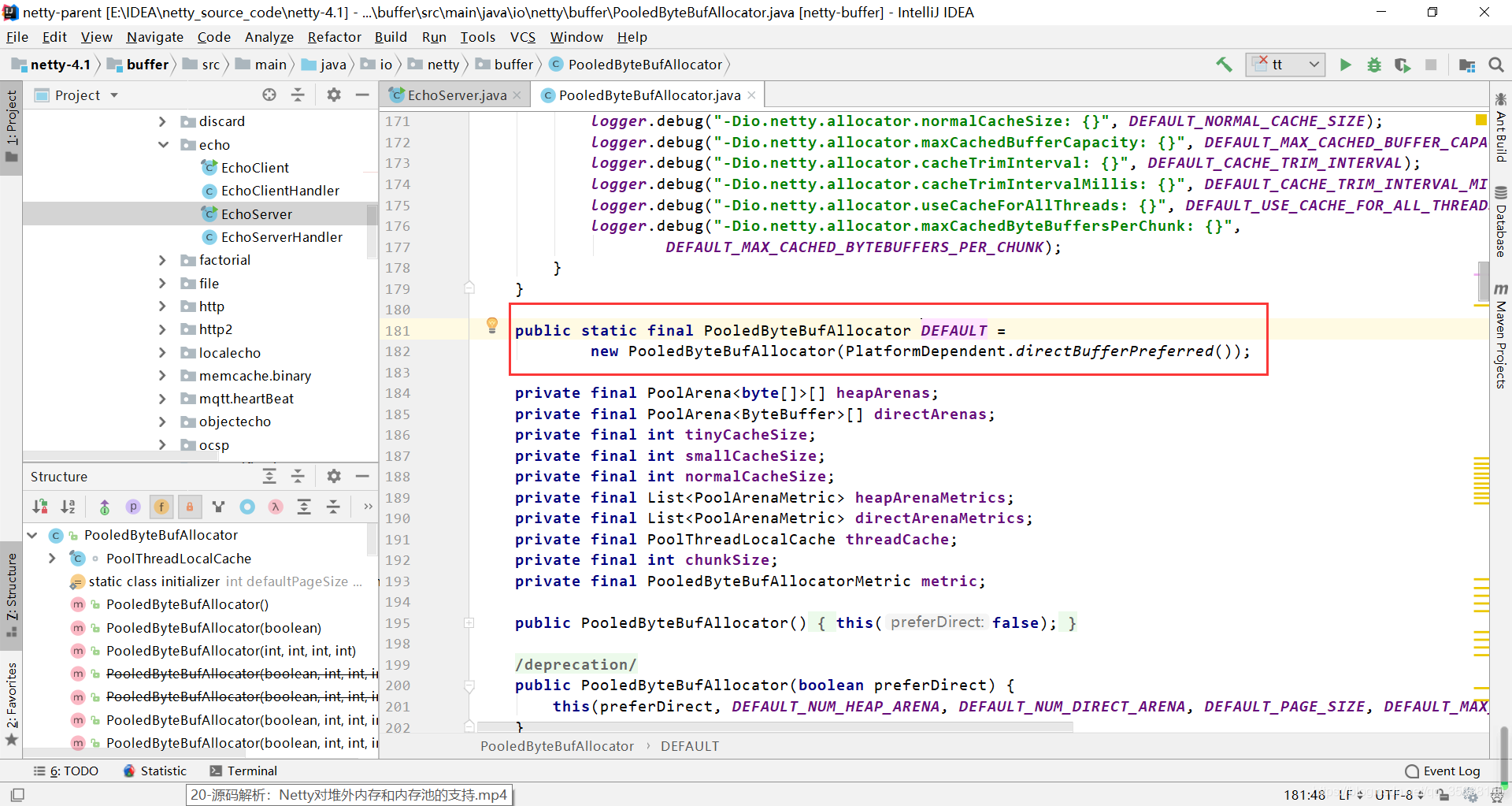Image resolution: width=1512 pixels, height=806 pixels.
Task: Open Structure panel settings gear
Action: (334, 476)
